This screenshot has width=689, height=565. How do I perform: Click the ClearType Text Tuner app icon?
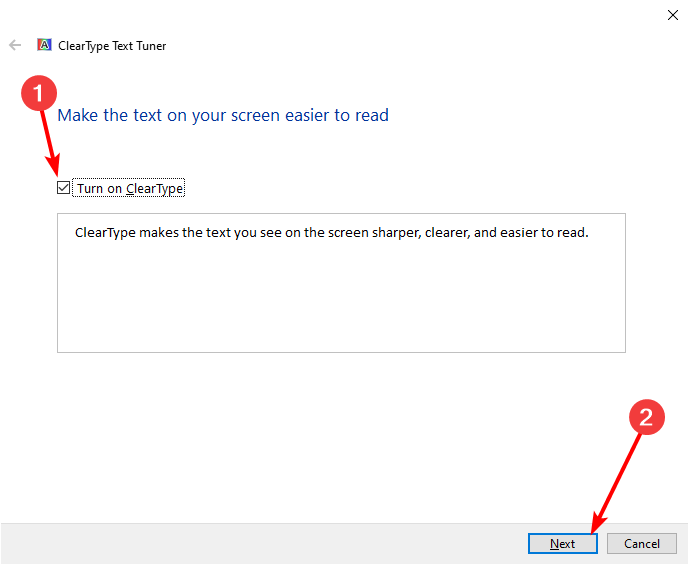click(44, 45)
